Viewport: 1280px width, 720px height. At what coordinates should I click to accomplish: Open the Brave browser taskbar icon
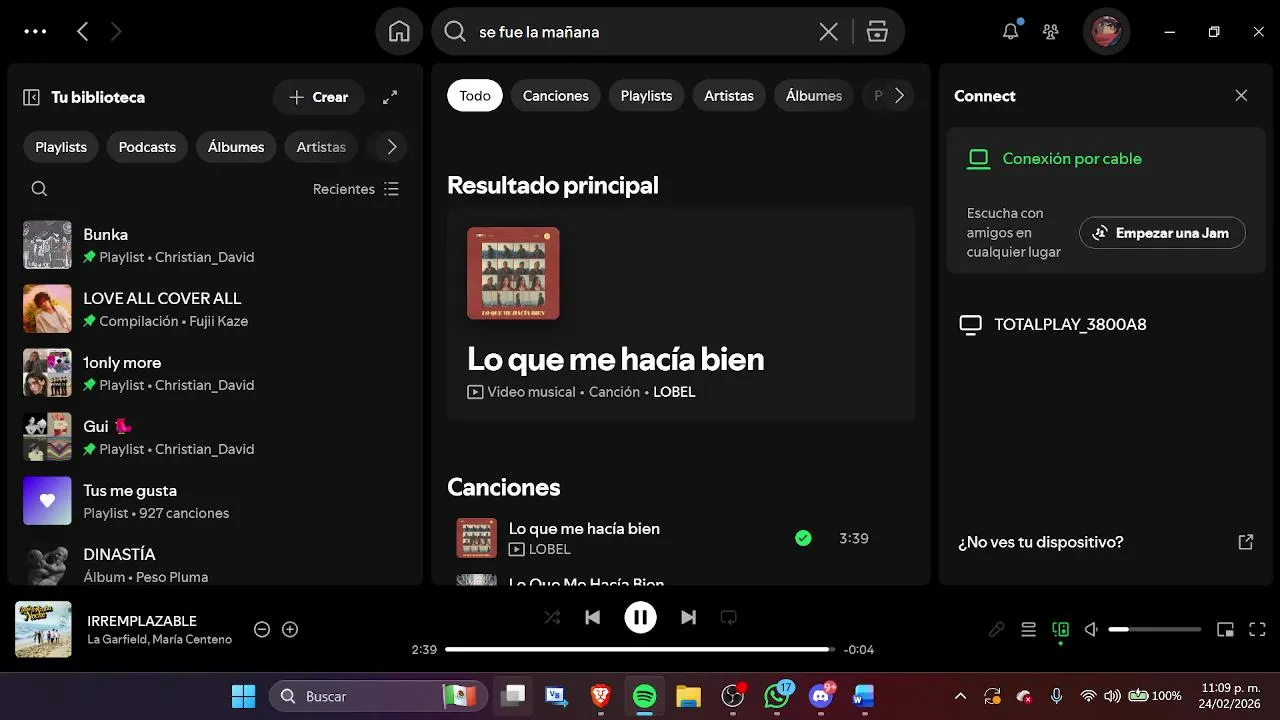(x=600, y=696)
